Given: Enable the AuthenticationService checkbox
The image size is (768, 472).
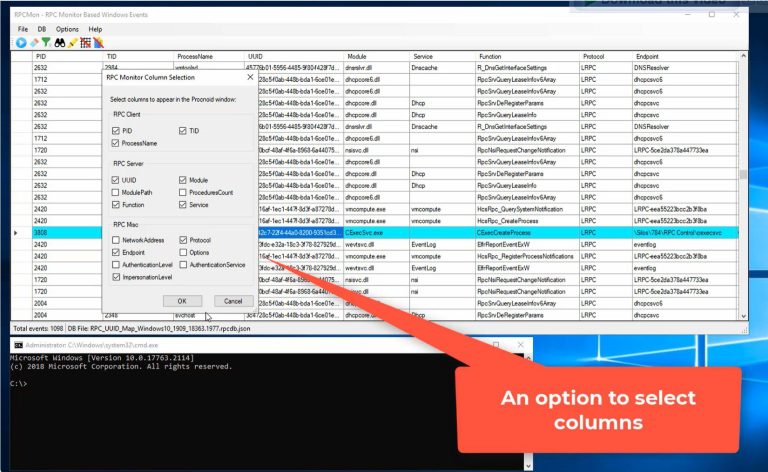Looking at the screenshot, I should (183, 264).
